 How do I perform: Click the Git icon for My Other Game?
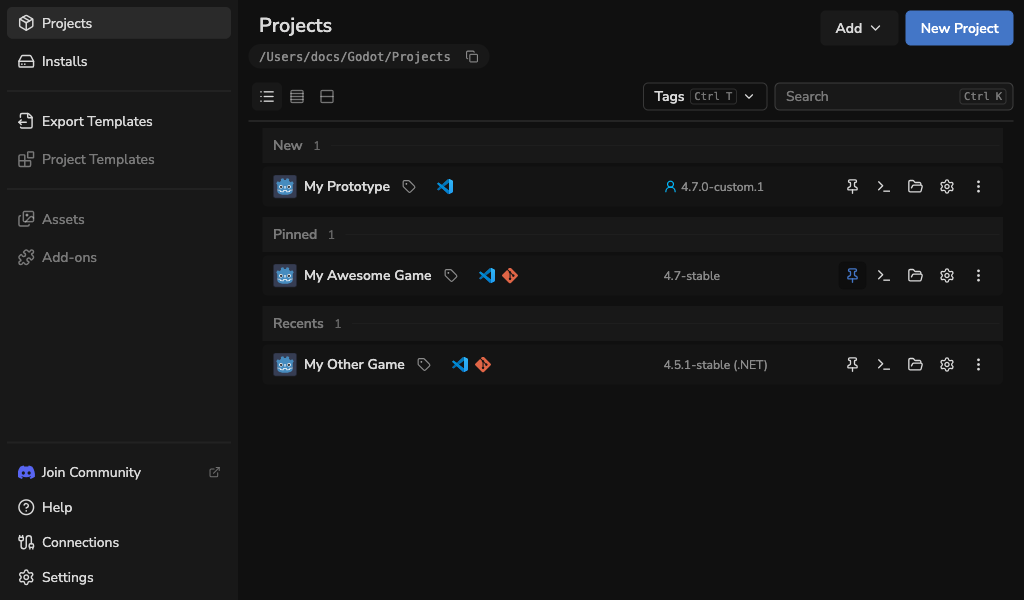pyautogui.click(x=483, y=364)
